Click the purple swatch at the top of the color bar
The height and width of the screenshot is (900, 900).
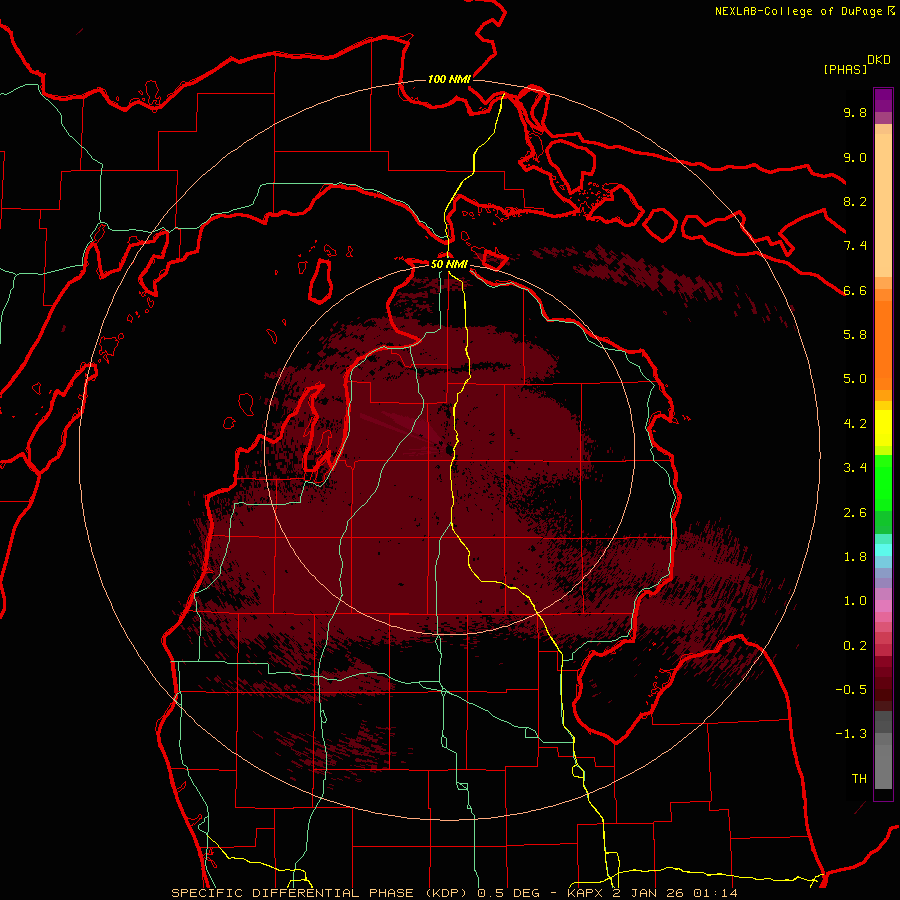pos(883,100)
